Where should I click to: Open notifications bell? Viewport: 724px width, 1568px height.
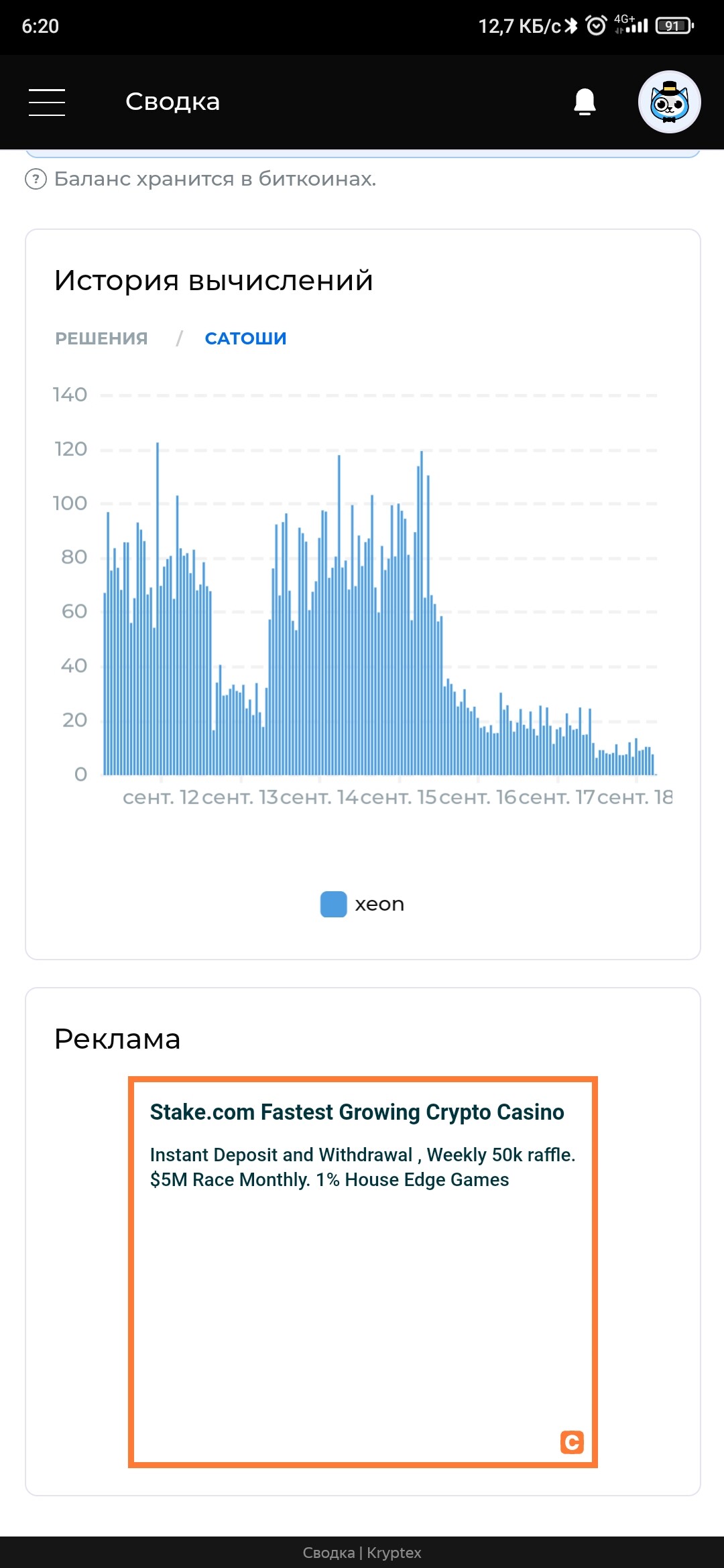[x=585, y=102]
